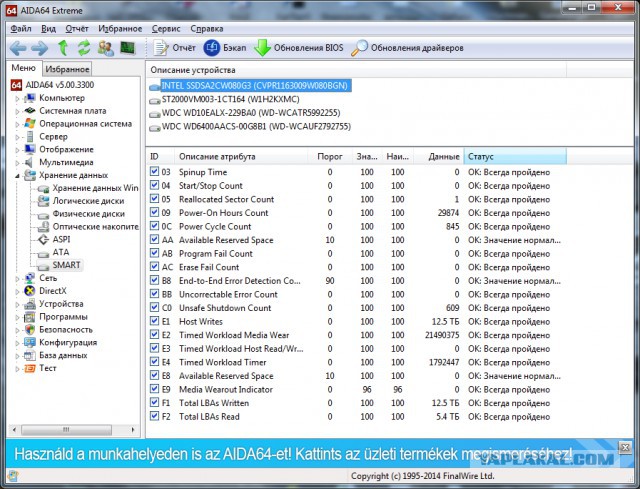Expand the Сервер tree node
640x489 pixels.
point(17,137)
